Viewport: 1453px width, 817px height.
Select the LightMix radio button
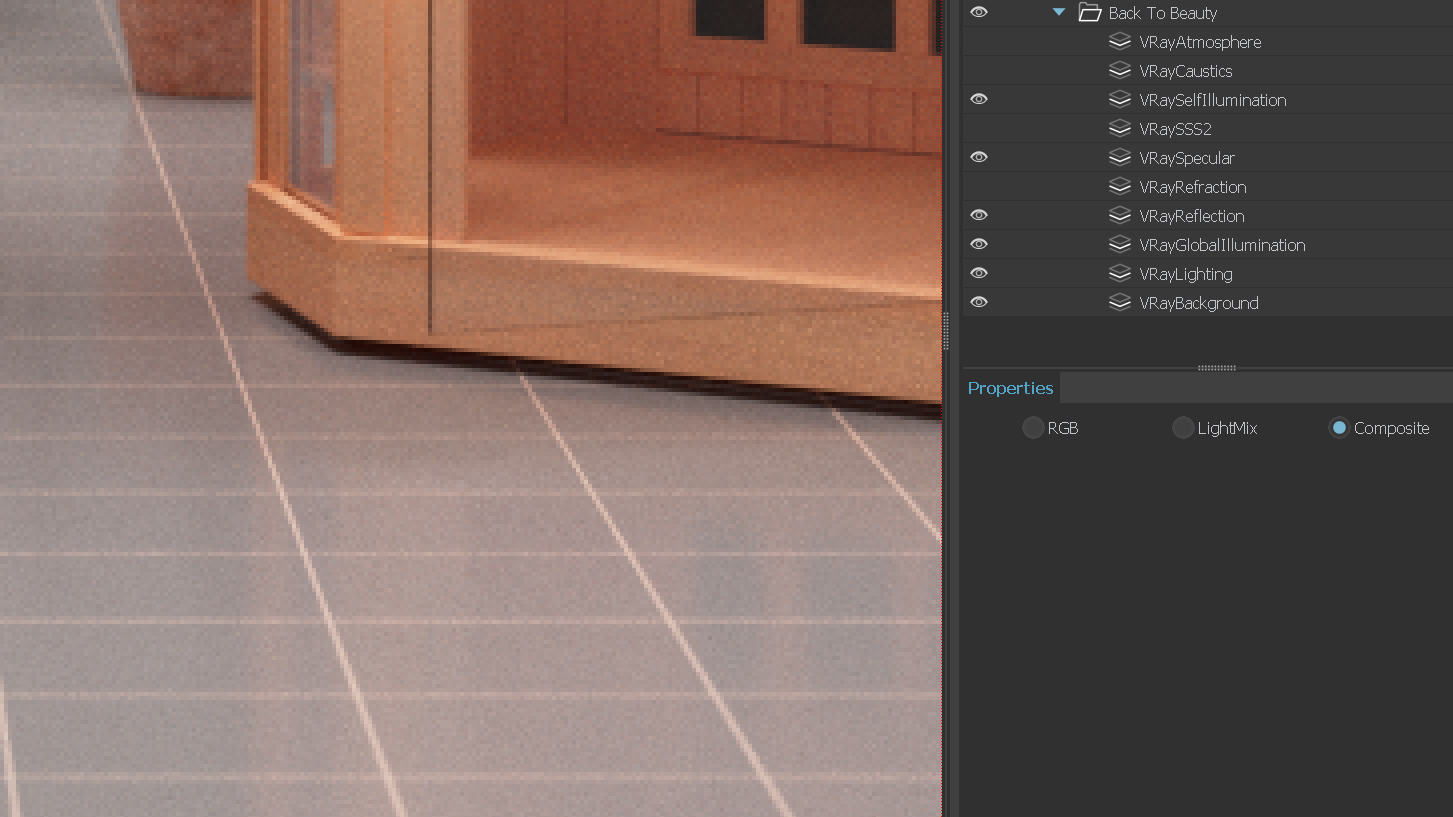[x=1183, y=428]
